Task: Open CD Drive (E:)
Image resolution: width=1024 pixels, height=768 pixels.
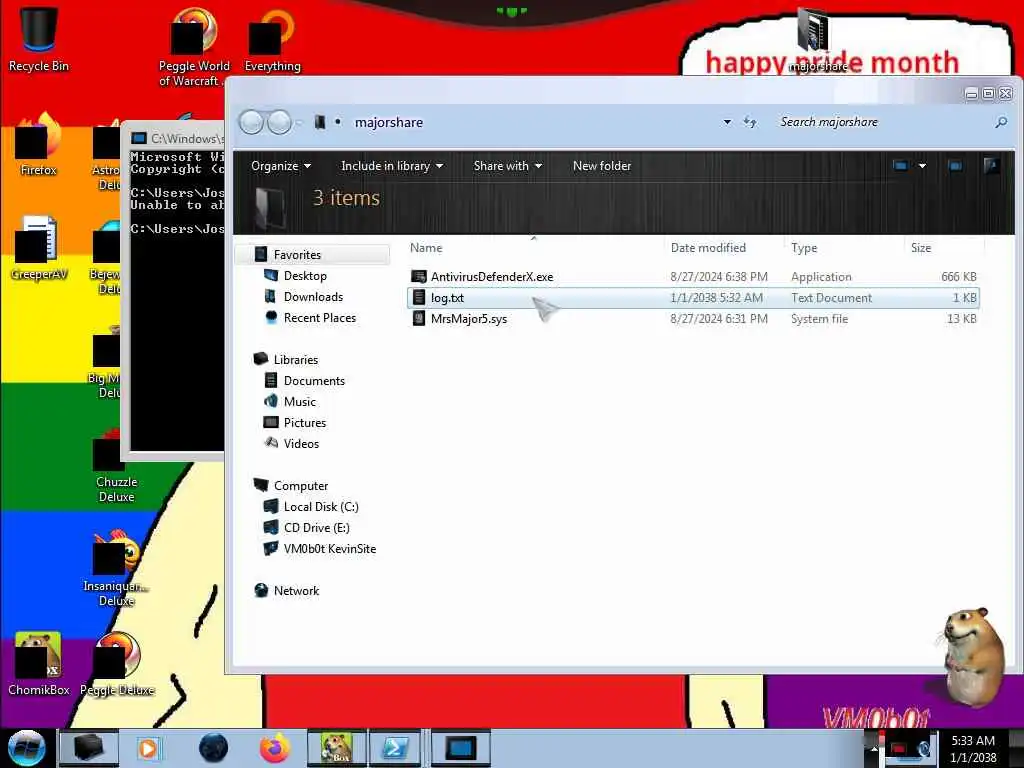Action: click(317, 528)
